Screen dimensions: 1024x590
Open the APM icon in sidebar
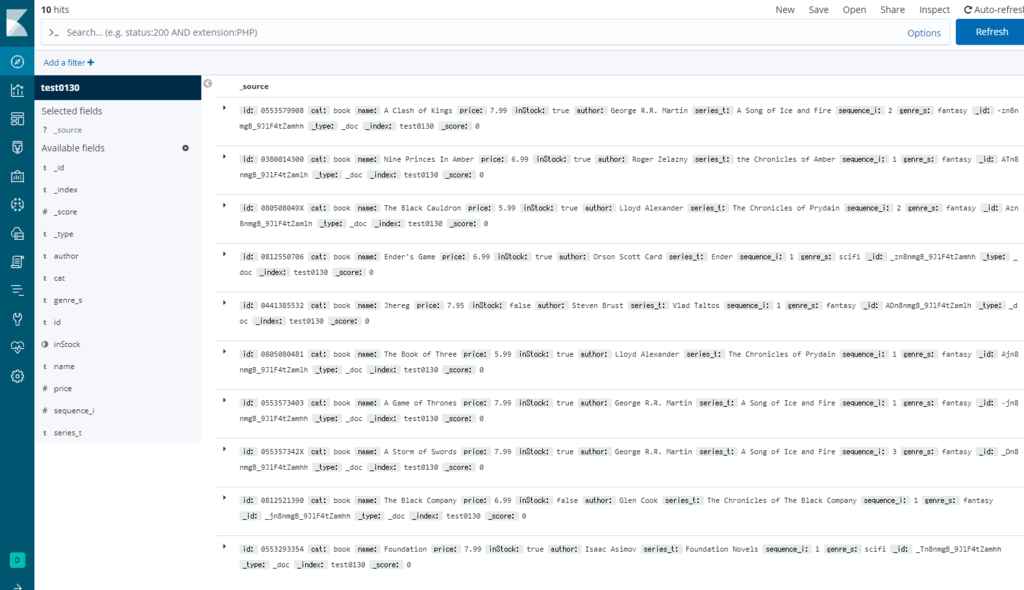[17, 290]
